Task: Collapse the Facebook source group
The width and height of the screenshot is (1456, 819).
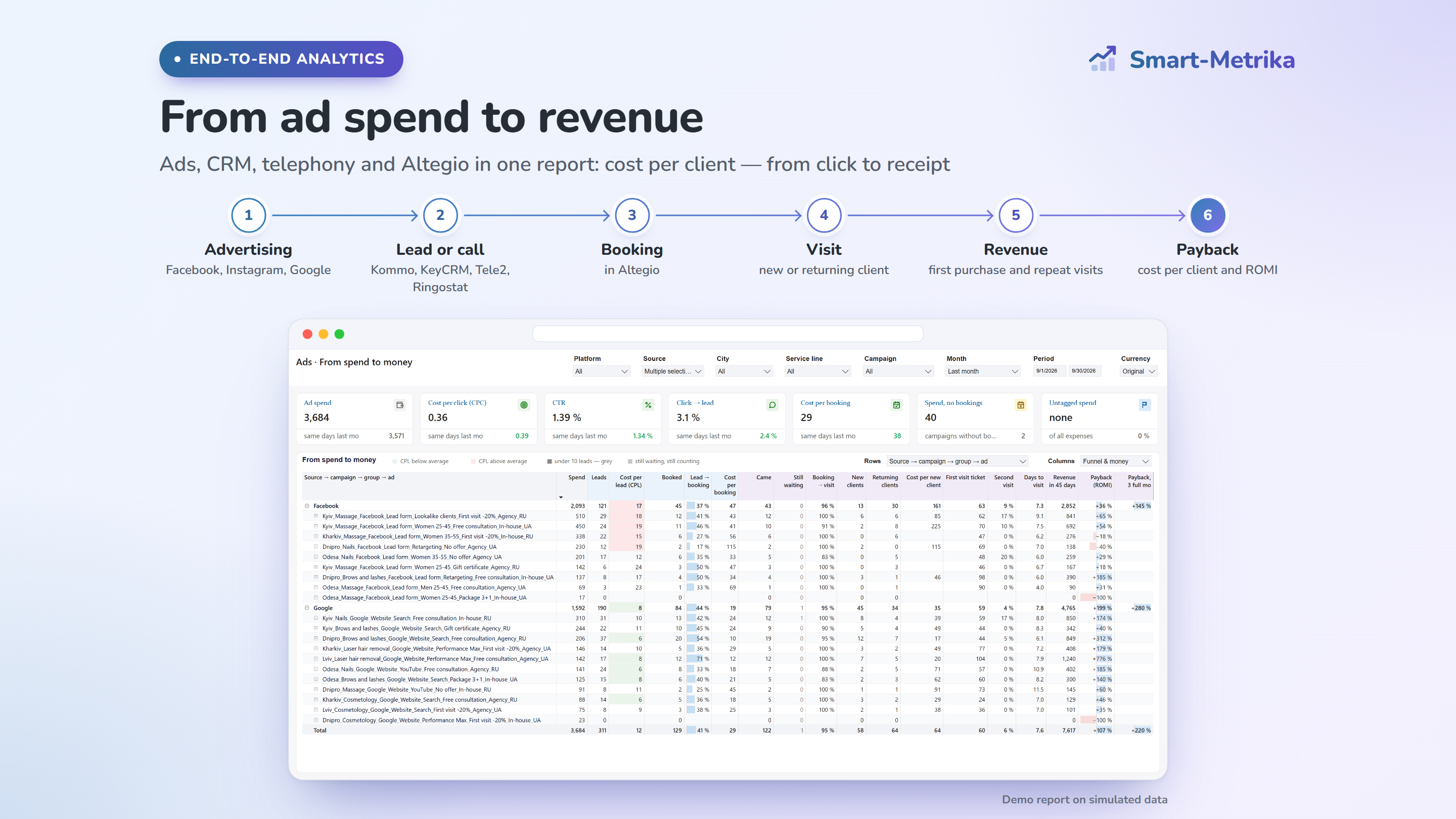Action: pyautogui.click(x=307, y=506)
